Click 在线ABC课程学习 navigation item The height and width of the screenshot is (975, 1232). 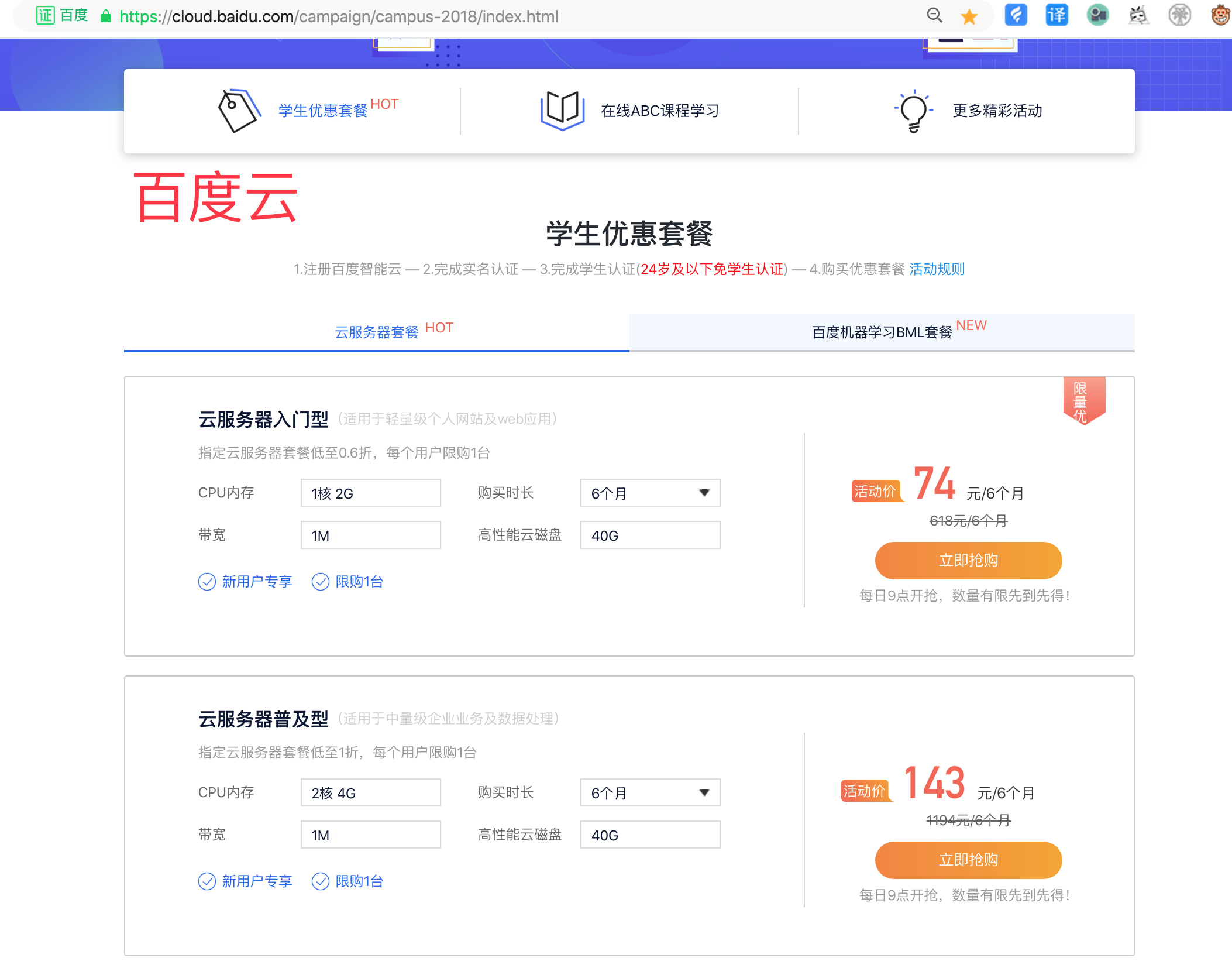pyautogui.click(x=660, y=111)
